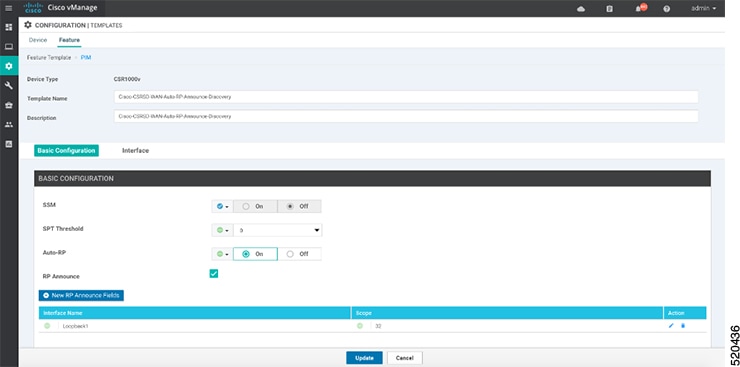The width and height of the screenshot is (740, 367).
Task: Open the tasks clipboard icon in header
Action: coord(609,9)
